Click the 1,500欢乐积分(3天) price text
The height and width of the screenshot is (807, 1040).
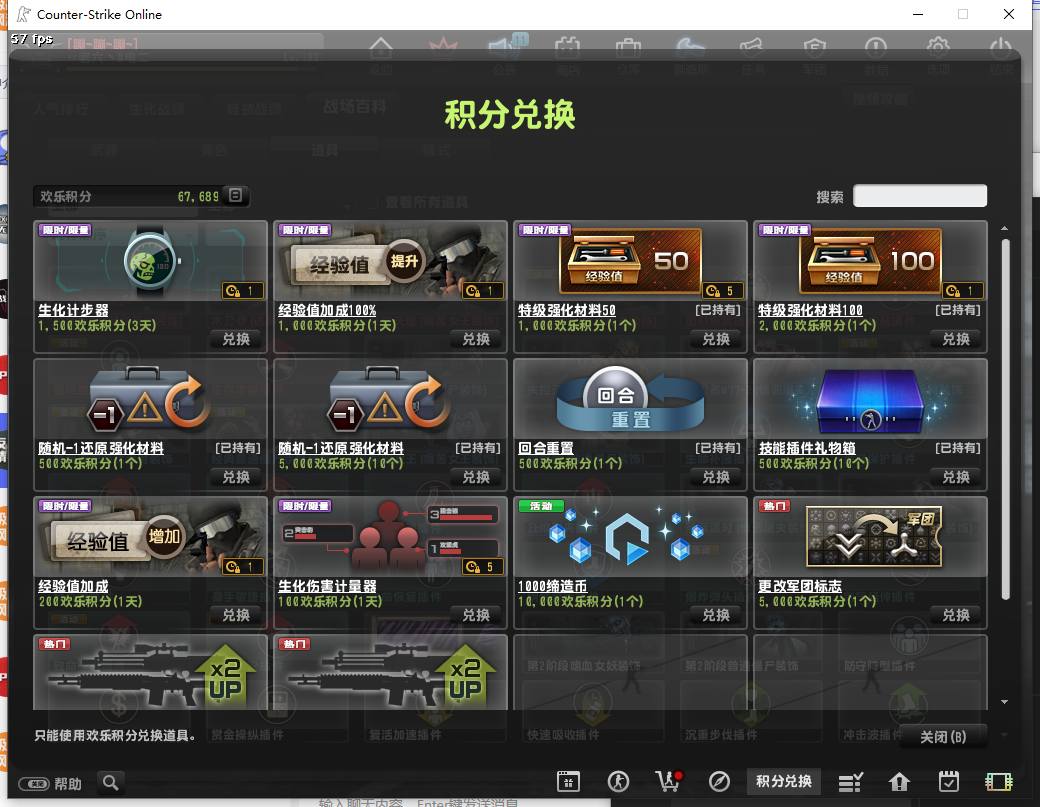tap(97, 326)
